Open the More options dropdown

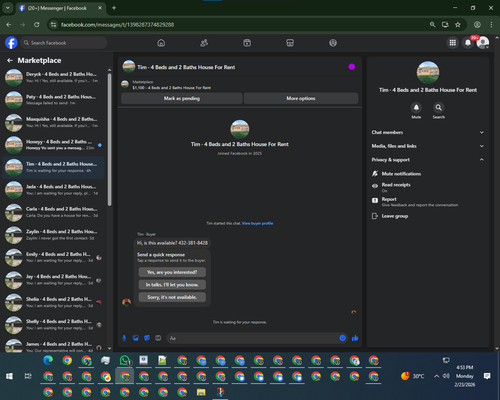(301, 98)
